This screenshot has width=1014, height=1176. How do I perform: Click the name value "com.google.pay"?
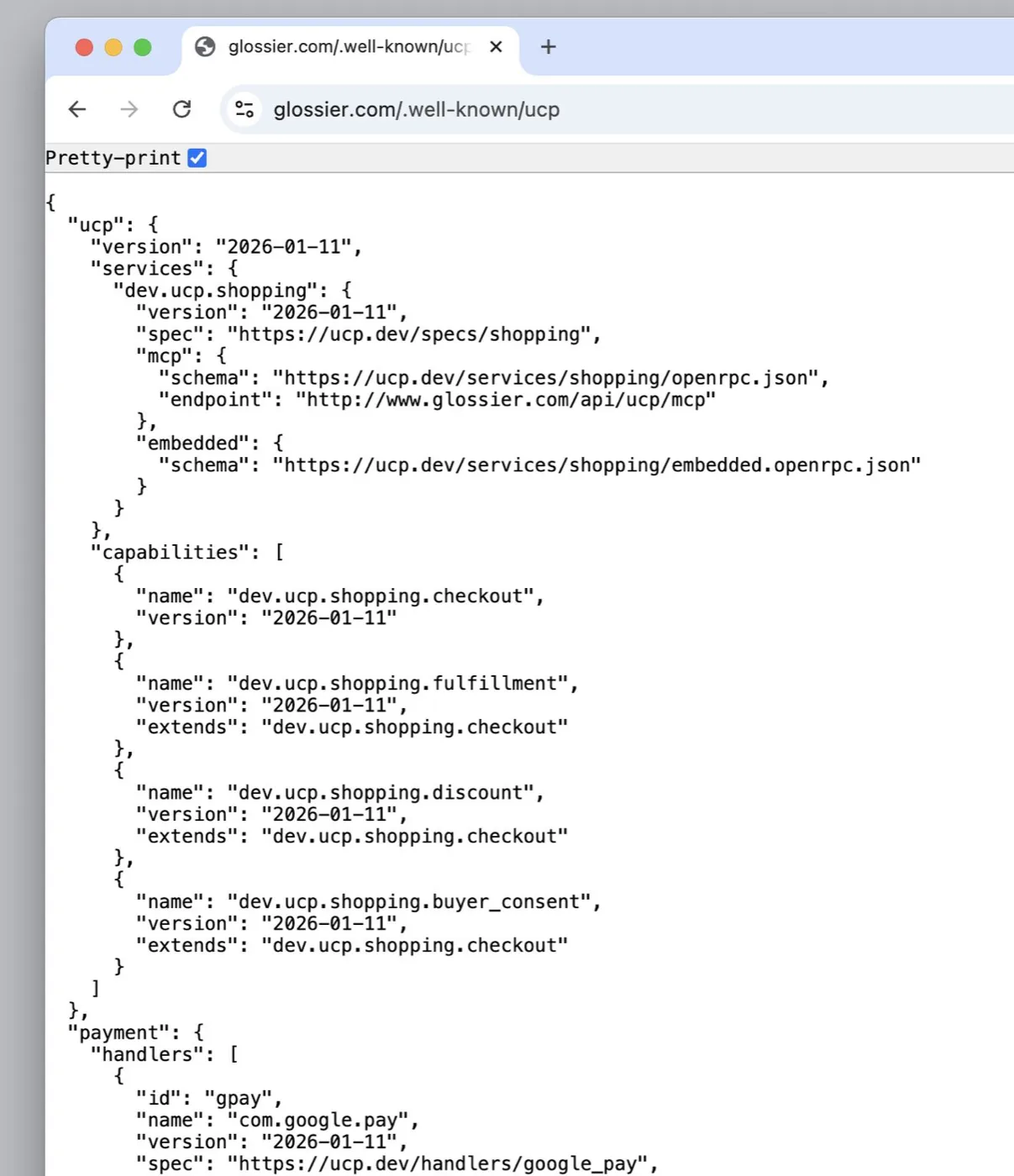[318, 1120]
